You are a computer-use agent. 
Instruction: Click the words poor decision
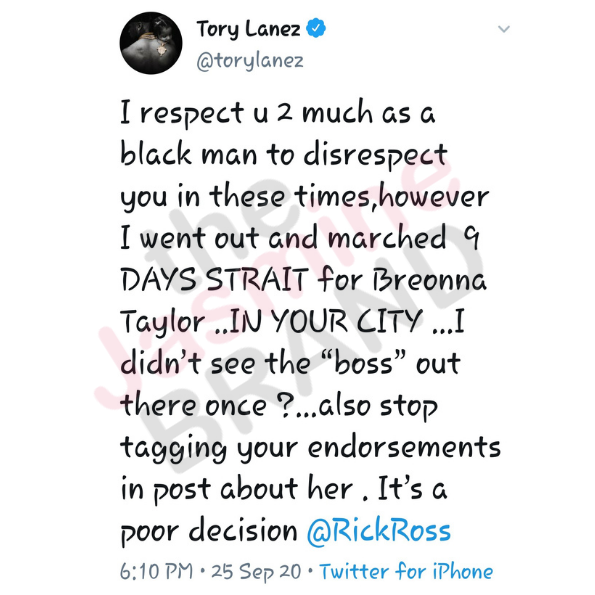click(209, 531)
